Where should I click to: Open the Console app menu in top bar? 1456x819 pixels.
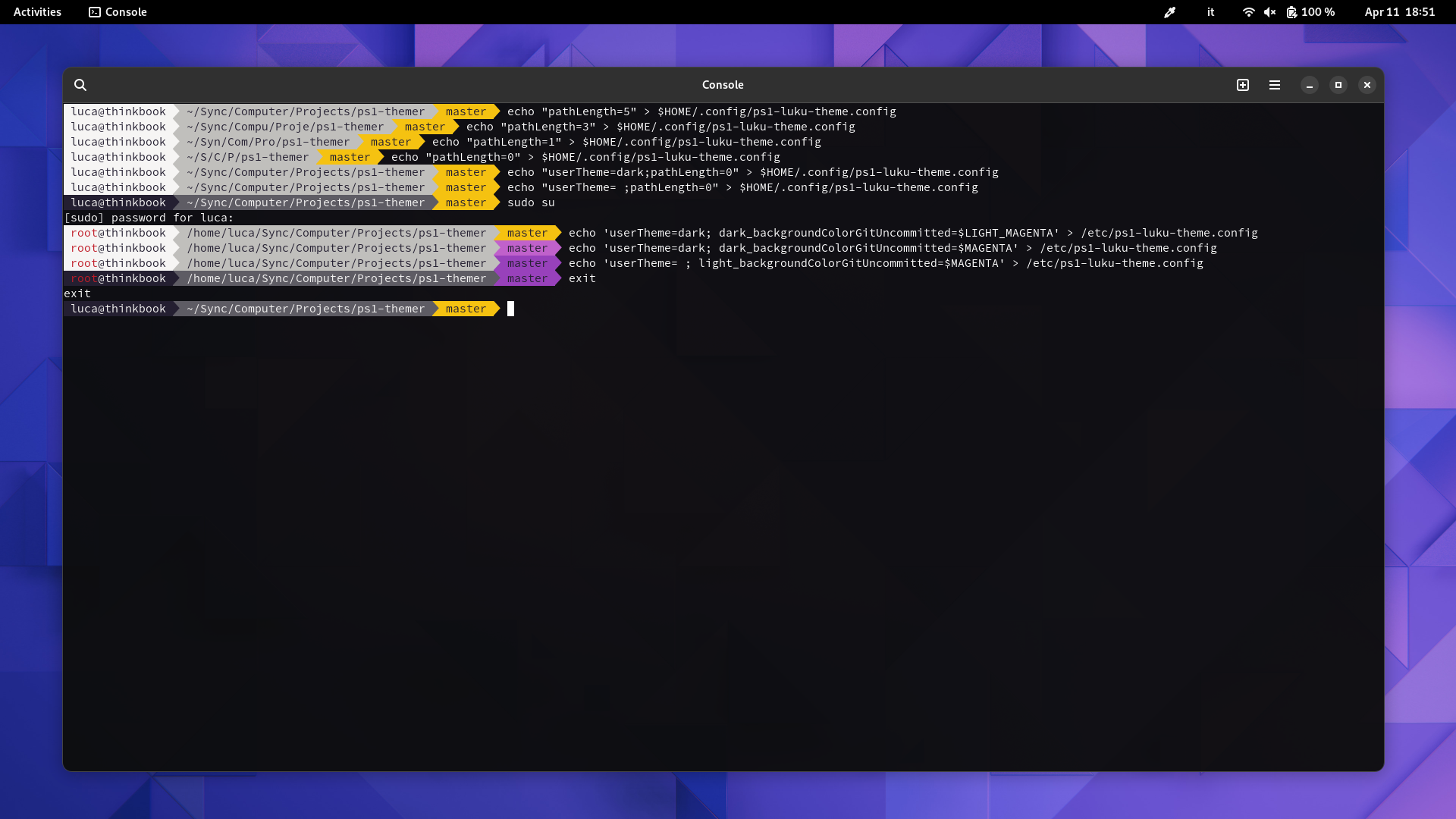[118, 12]
